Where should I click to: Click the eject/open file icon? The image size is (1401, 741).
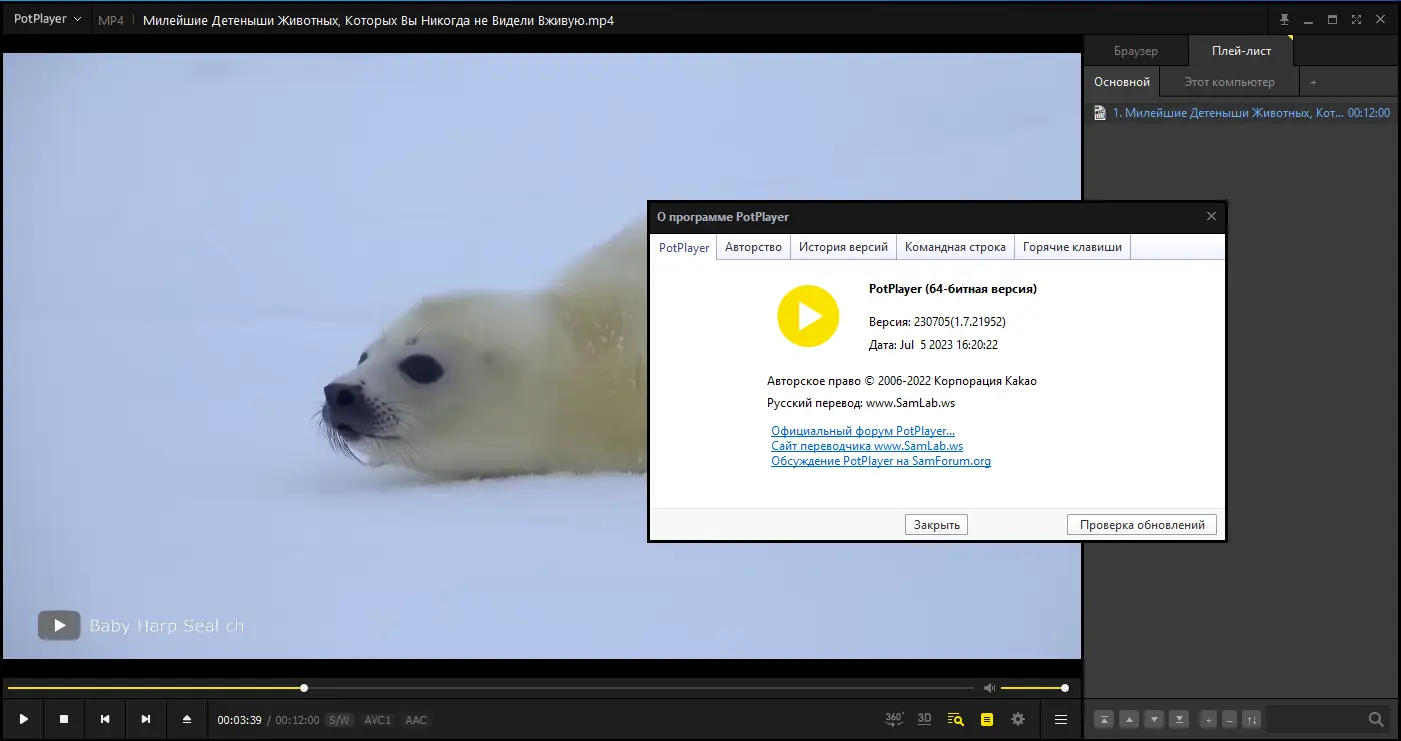(186, 719)
